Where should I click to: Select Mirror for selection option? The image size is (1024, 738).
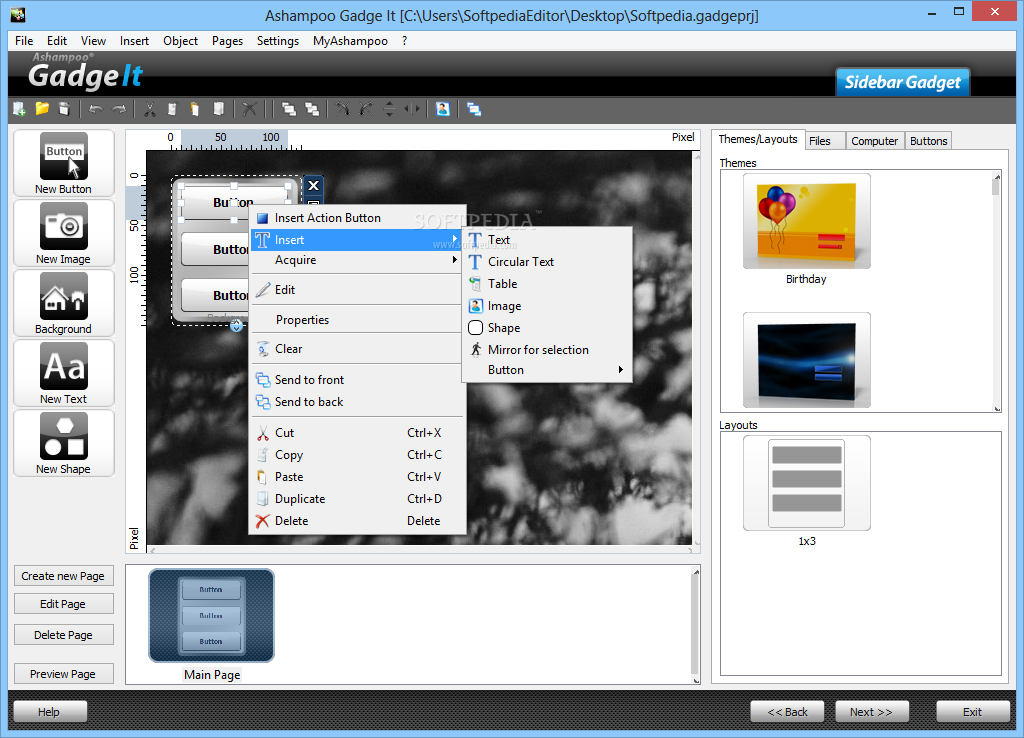tap(547, 349)
